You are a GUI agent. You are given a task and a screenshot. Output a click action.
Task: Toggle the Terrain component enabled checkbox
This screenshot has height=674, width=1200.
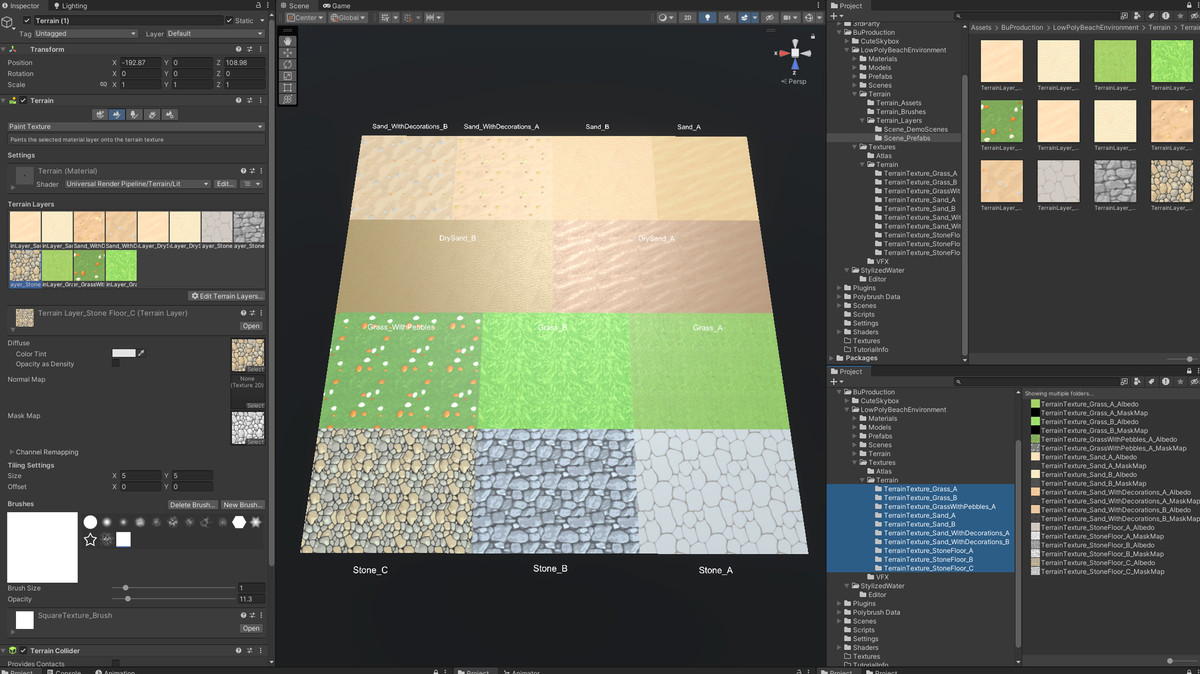[x=23, y=101]
